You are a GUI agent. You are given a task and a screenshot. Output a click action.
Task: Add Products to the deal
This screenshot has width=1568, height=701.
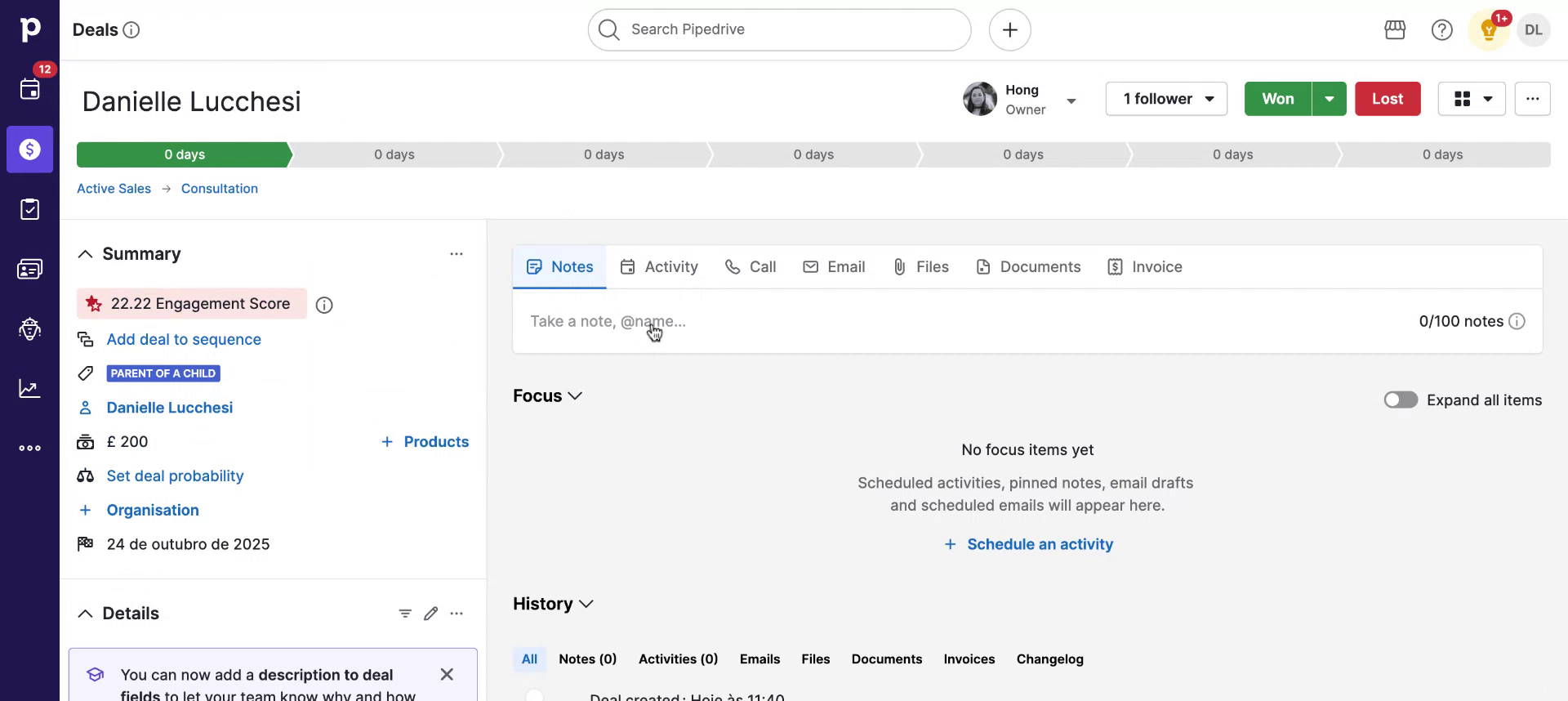(x=425, y=442)
